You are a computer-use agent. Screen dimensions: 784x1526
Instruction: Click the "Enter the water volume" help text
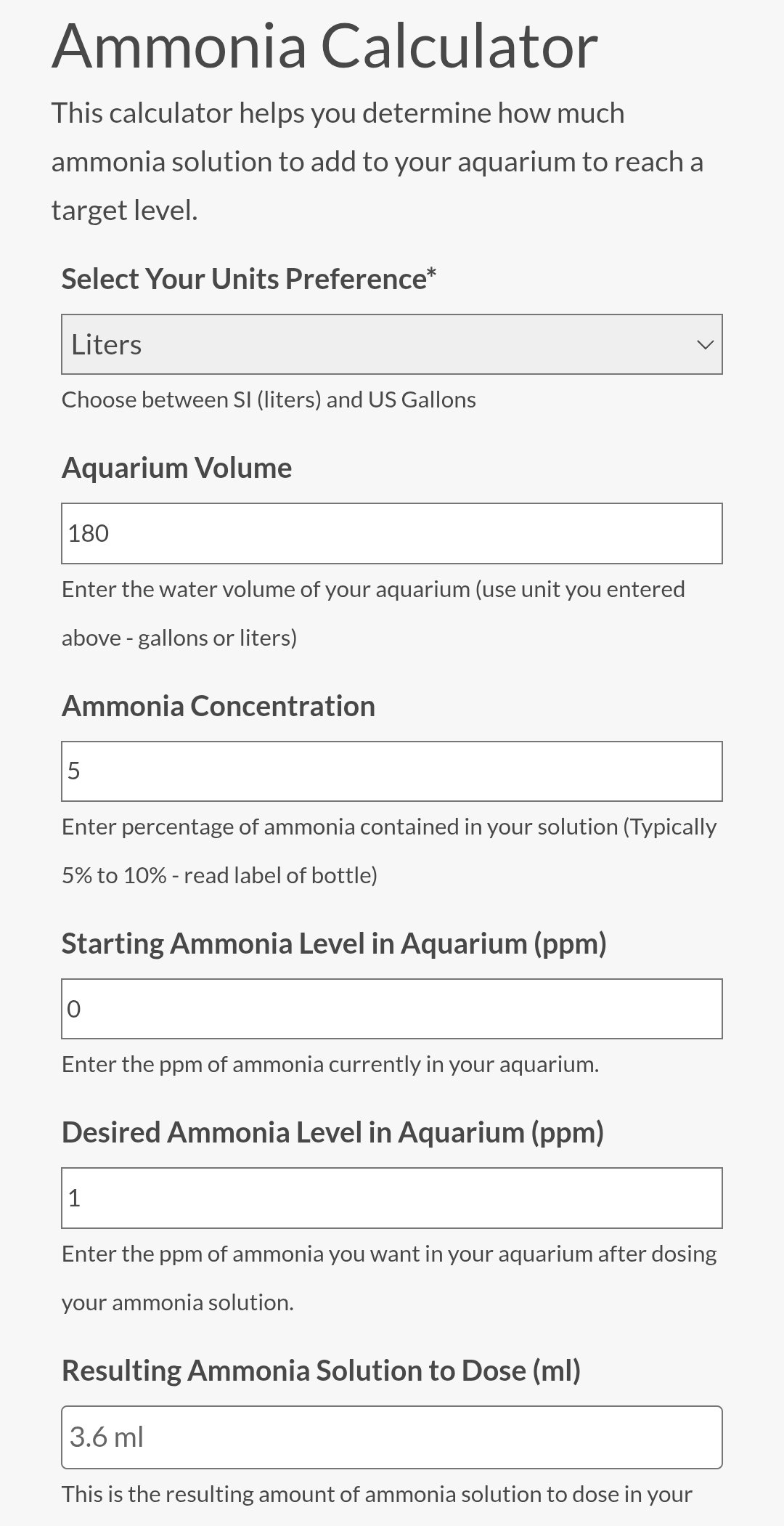(373, 589)
